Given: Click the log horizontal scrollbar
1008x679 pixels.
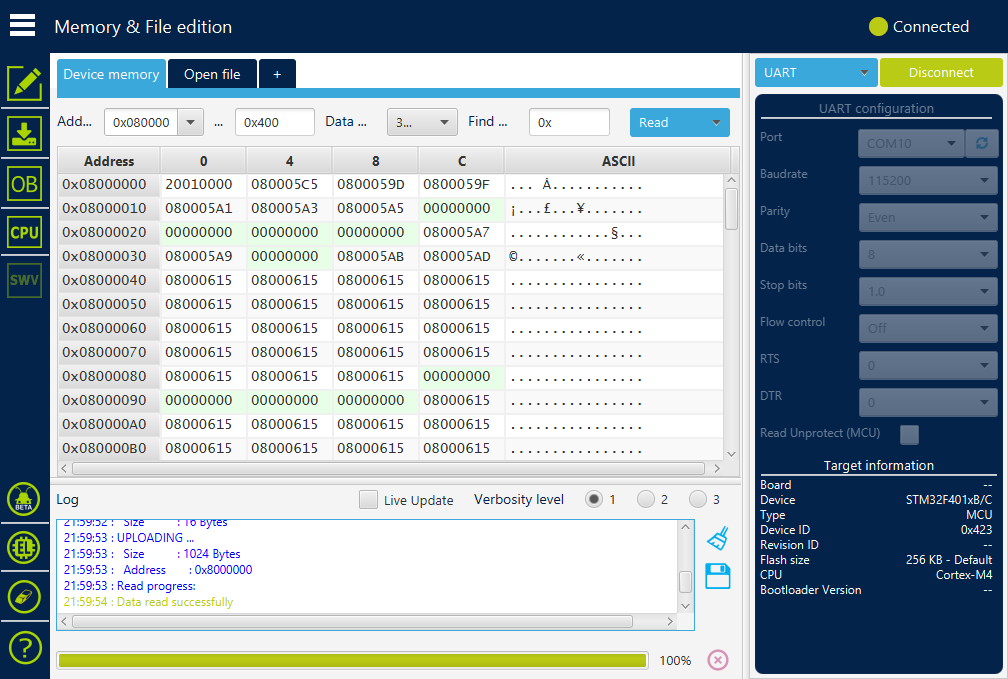Looking at the screenshot, I should pos(352,622).
